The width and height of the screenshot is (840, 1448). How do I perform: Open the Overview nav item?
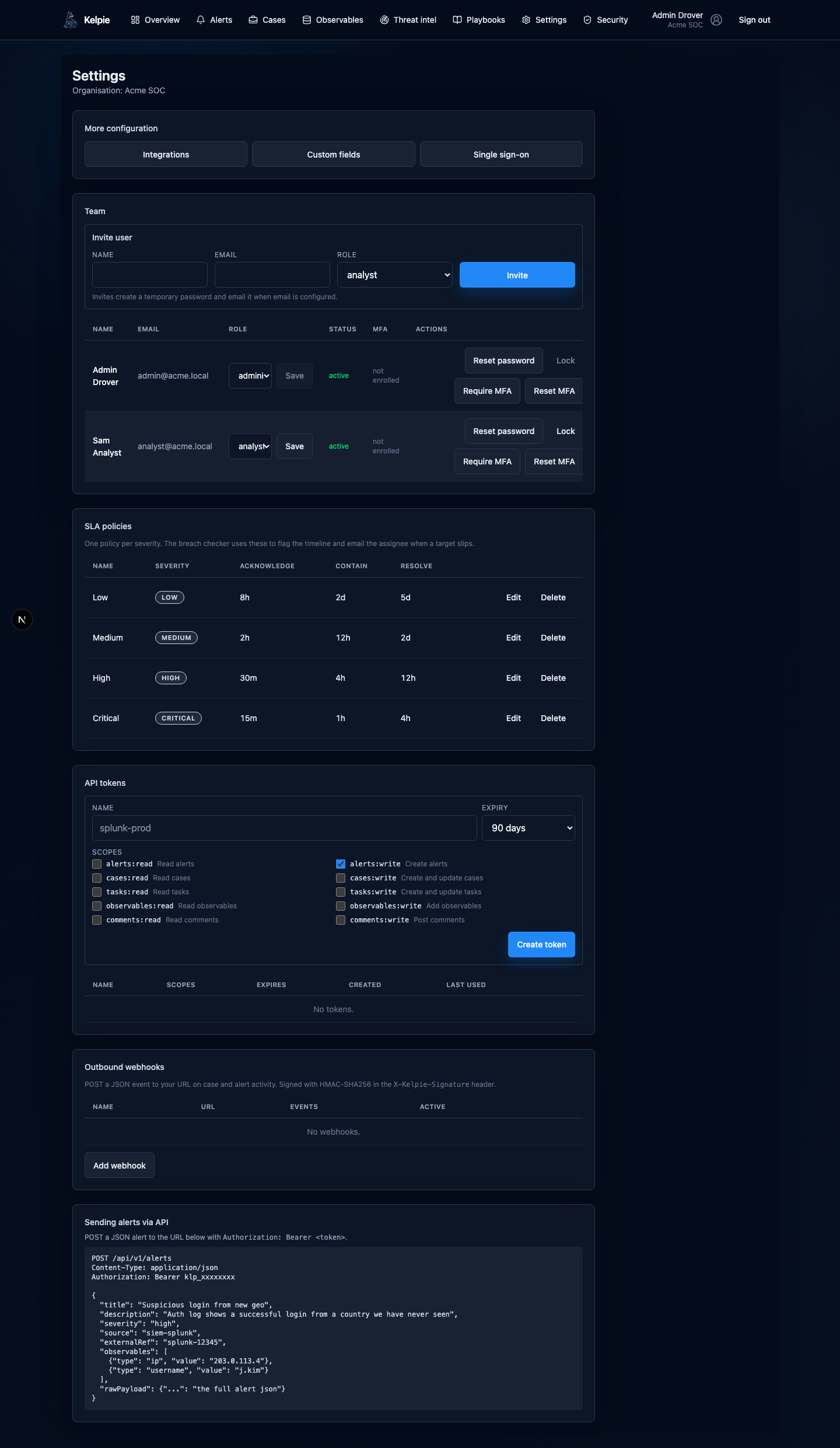pyautogui.click(x=155, y=20)
